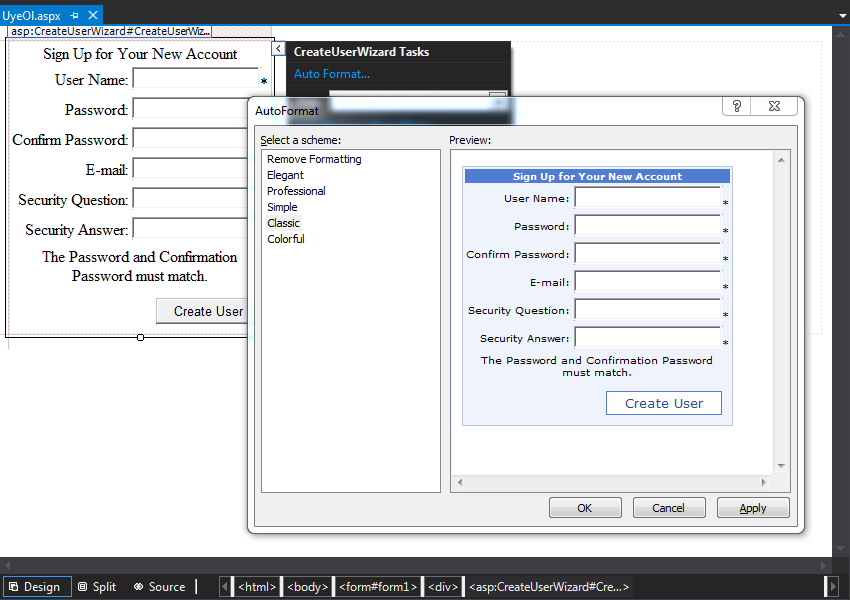The image size is (850, 600).
Task: Close the UyeOl.aspx tab
Action: [93, 15]
